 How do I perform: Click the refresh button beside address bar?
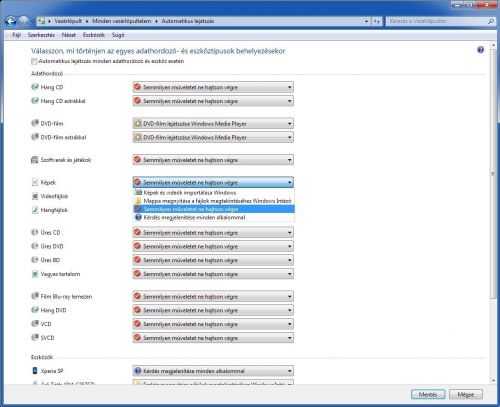click(377, 21)
